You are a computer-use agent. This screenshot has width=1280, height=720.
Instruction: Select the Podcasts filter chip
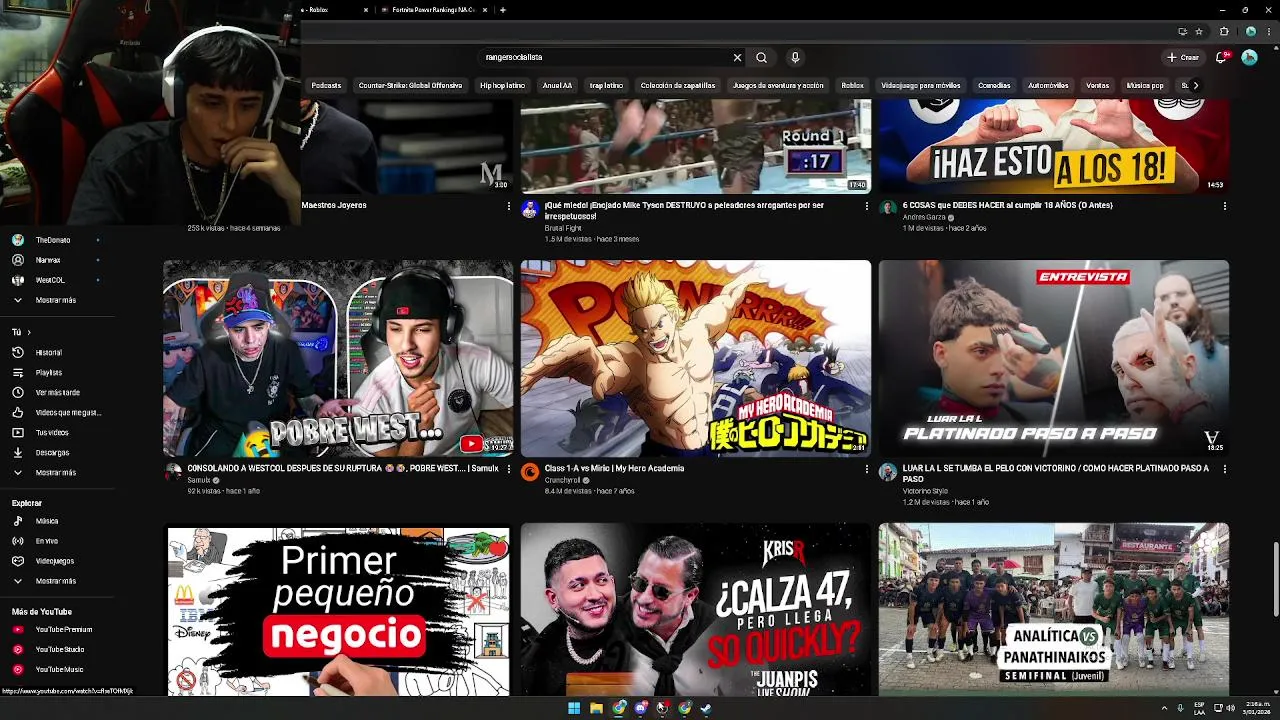click(326, 85)
